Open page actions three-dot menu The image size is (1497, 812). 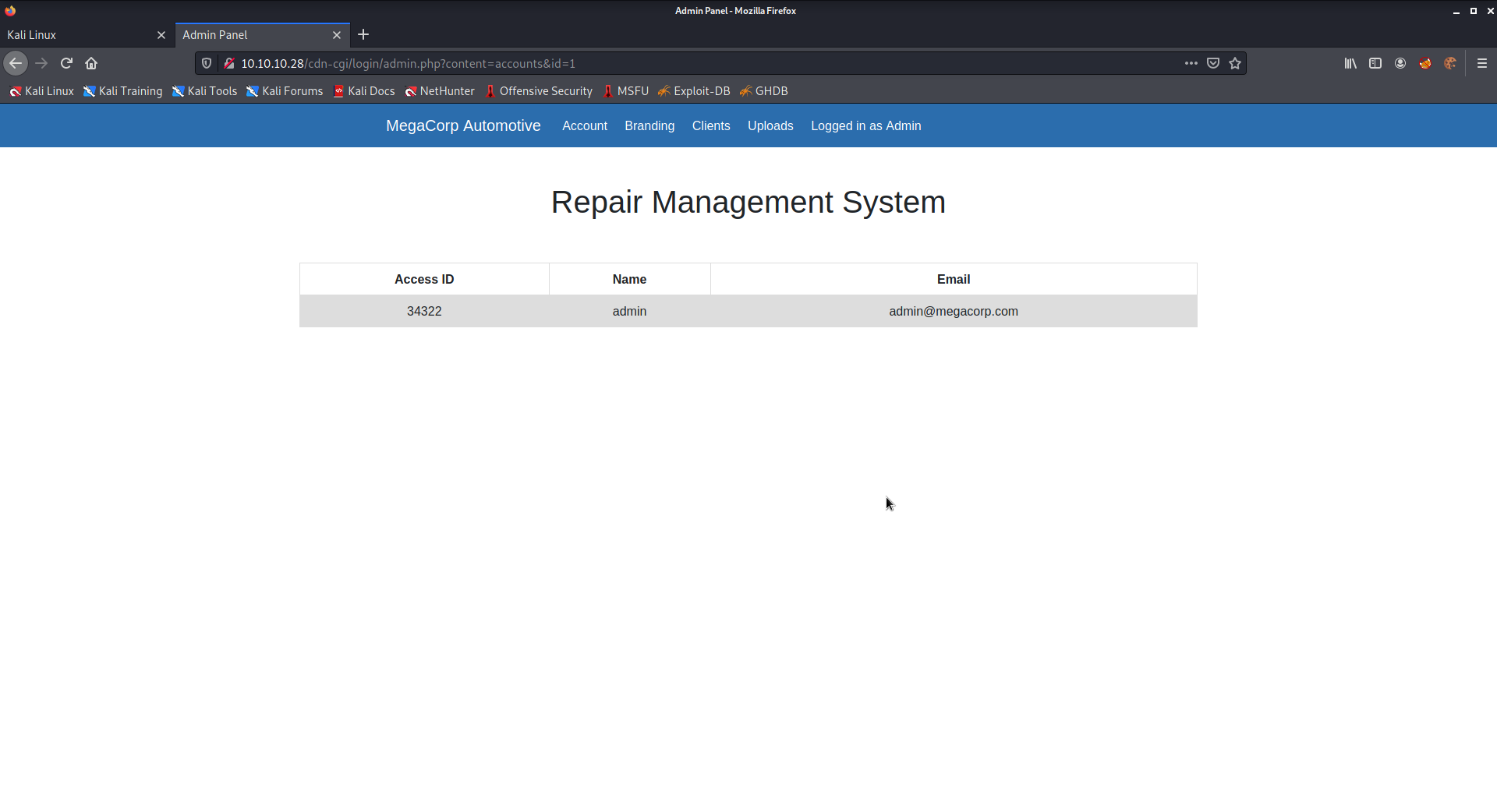tap(1191, 63)
